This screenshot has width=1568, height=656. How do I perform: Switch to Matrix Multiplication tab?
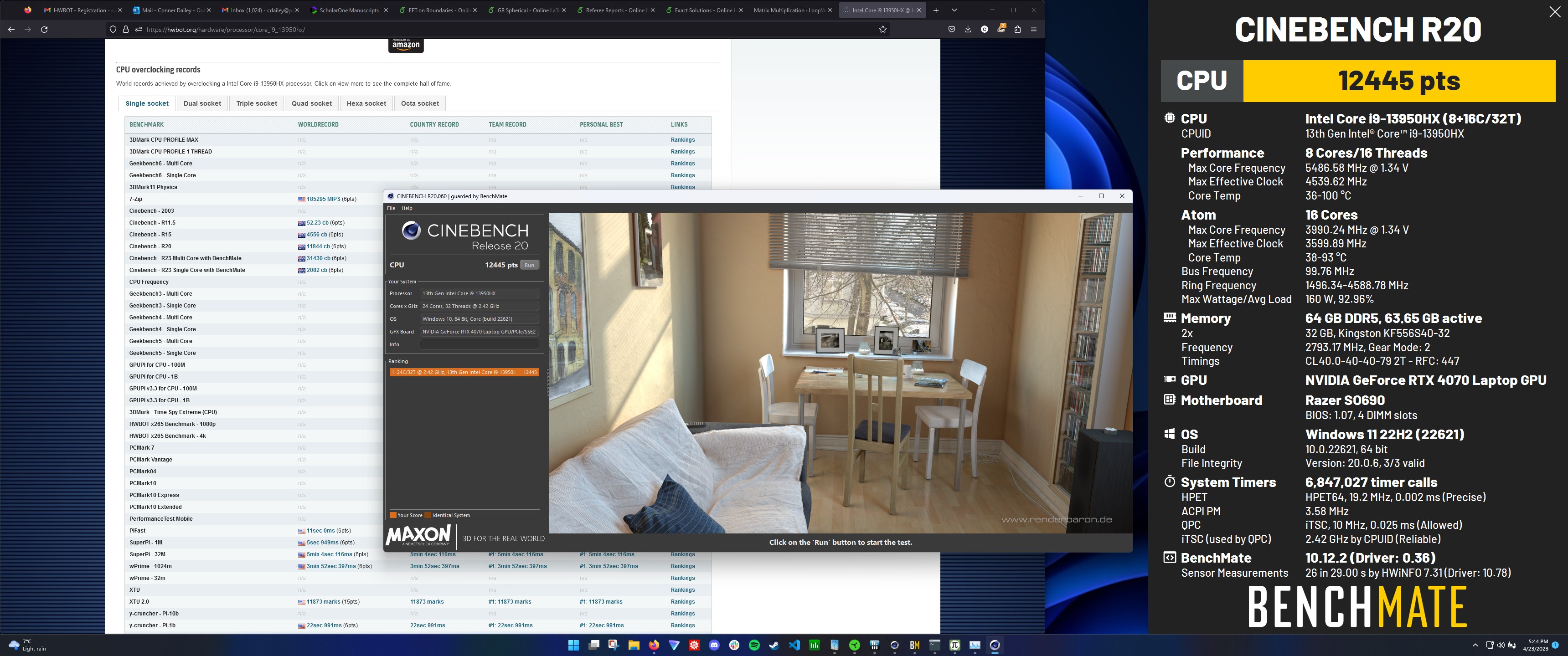click(793, 10)
